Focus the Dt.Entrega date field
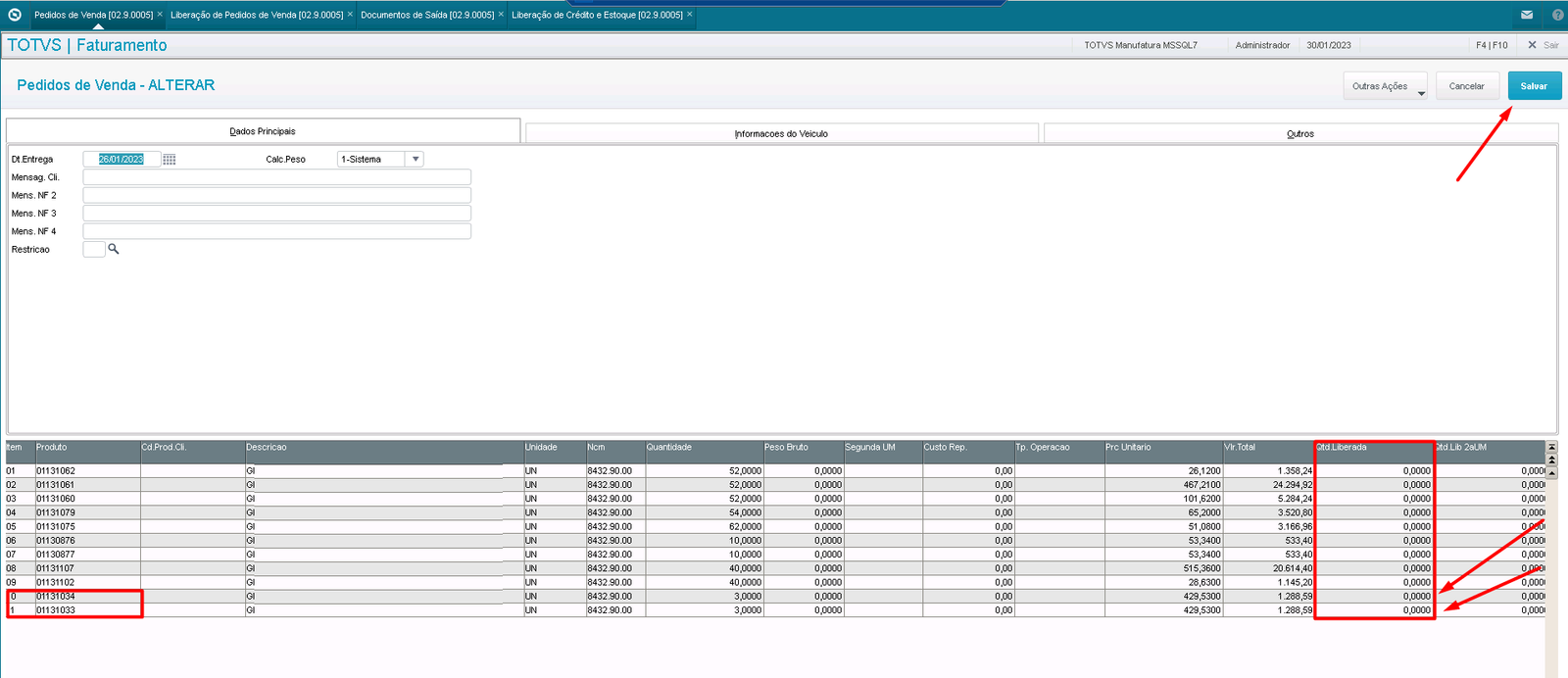Image resolution: width=1568 pixels, height=678 pixels. click(122, 159)
